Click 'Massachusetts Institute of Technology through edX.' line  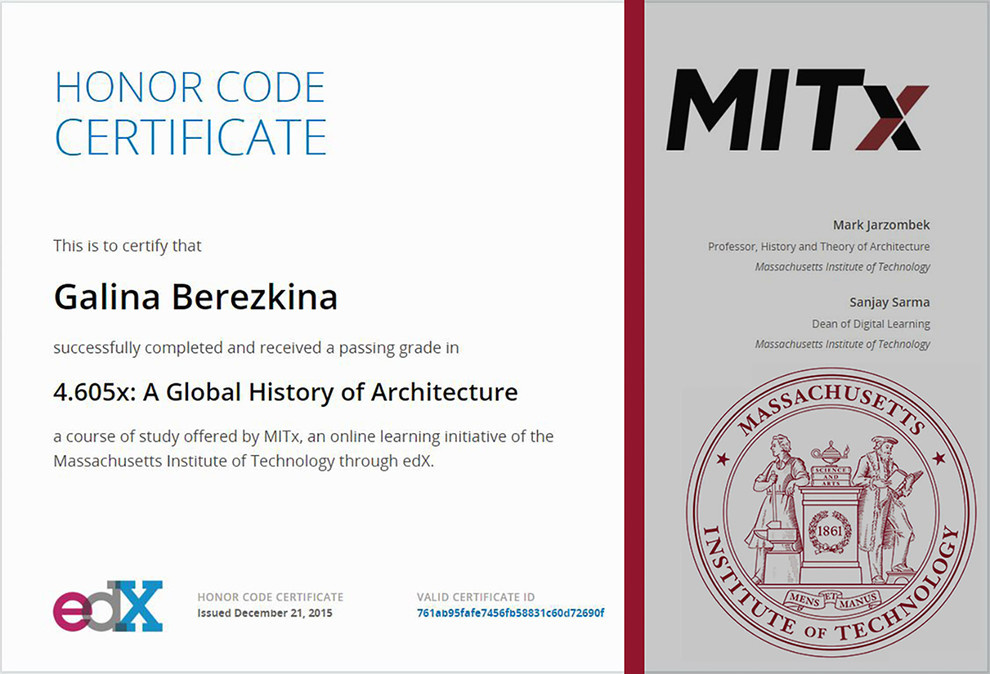244,461
